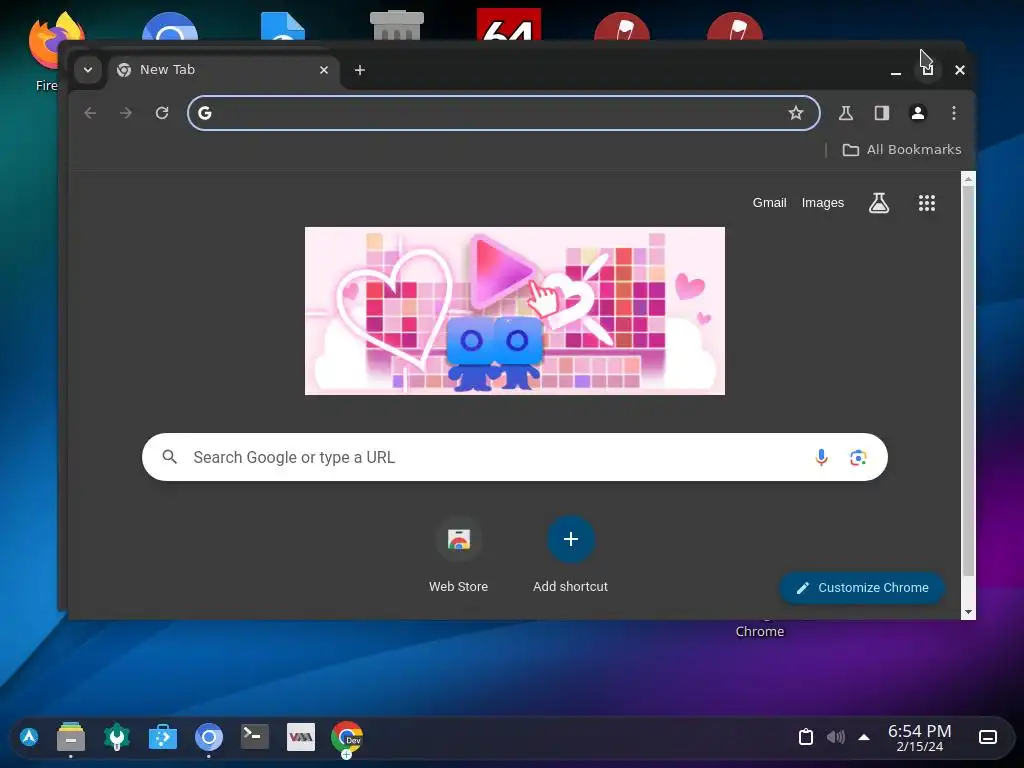
Task: Open Search Labs flask icon on page
Action: click(879, 203)
